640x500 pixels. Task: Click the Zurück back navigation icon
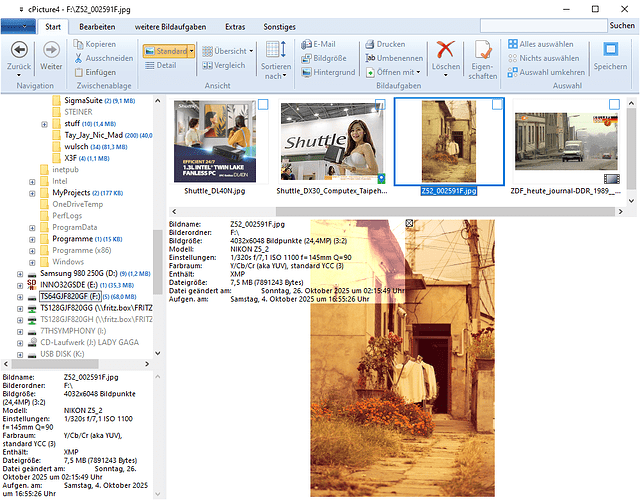[19, 50]
